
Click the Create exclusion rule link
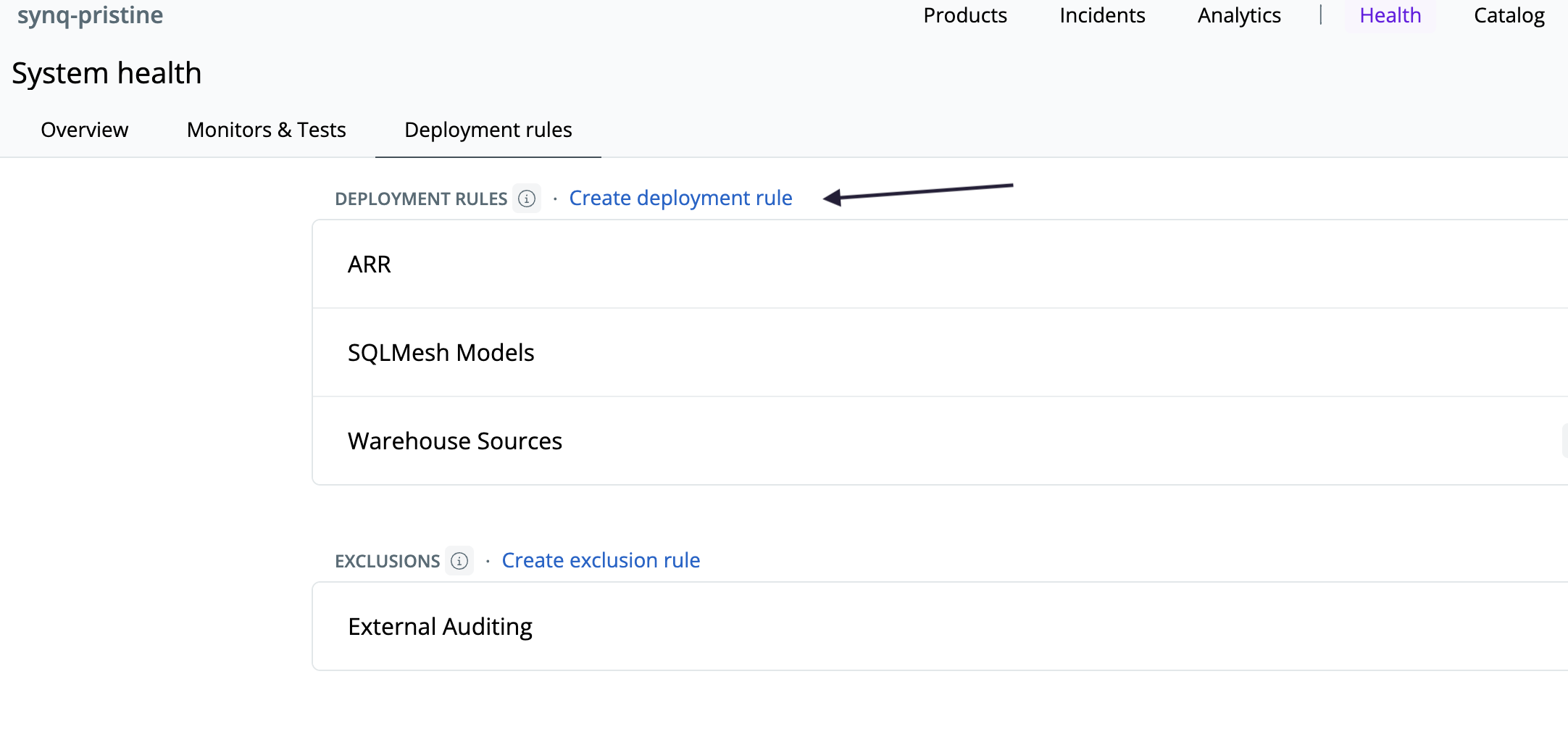coord(601,560)
